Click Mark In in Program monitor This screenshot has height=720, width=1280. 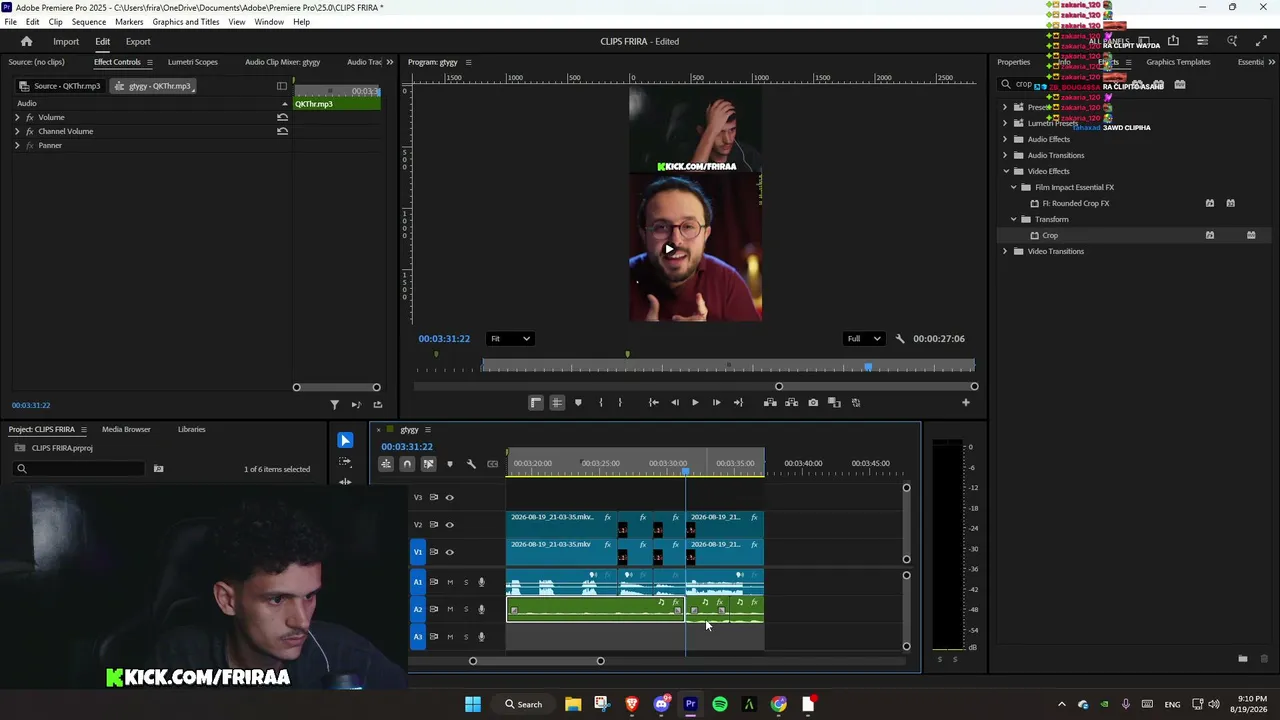tap(600, 403)
